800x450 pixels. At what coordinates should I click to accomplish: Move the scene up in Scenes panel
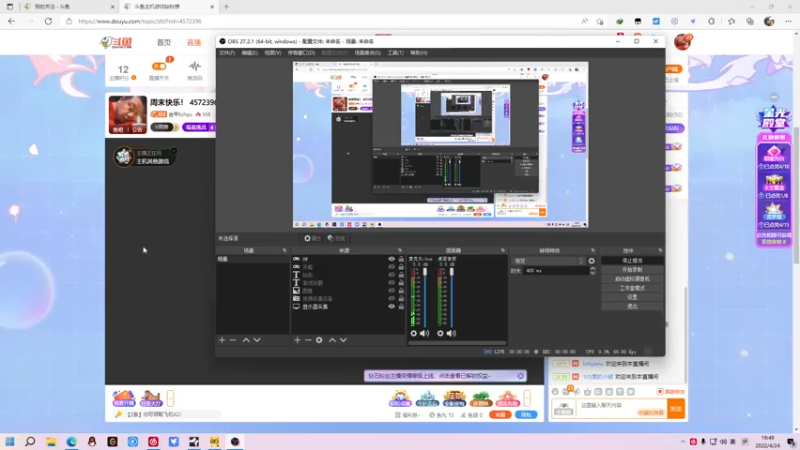[246, 340]
